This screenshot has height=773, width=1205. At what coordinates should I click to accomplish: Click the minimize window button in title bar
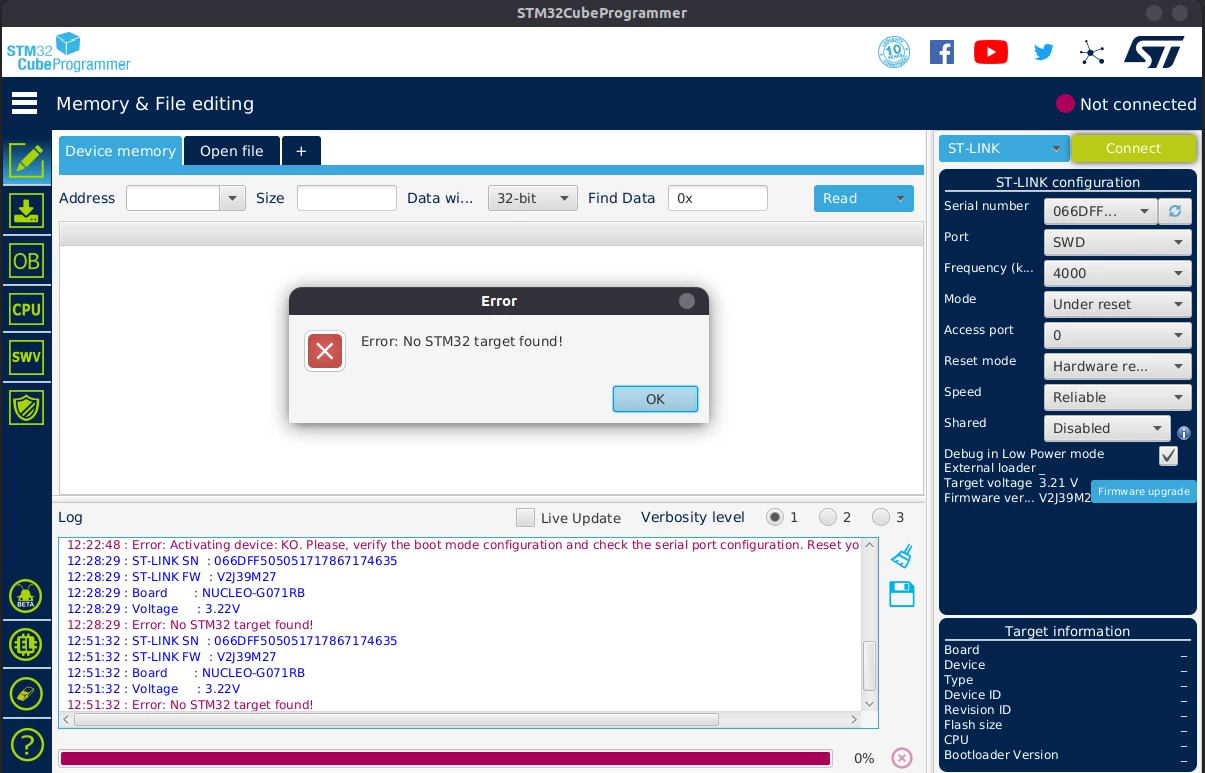(1155, 13)
